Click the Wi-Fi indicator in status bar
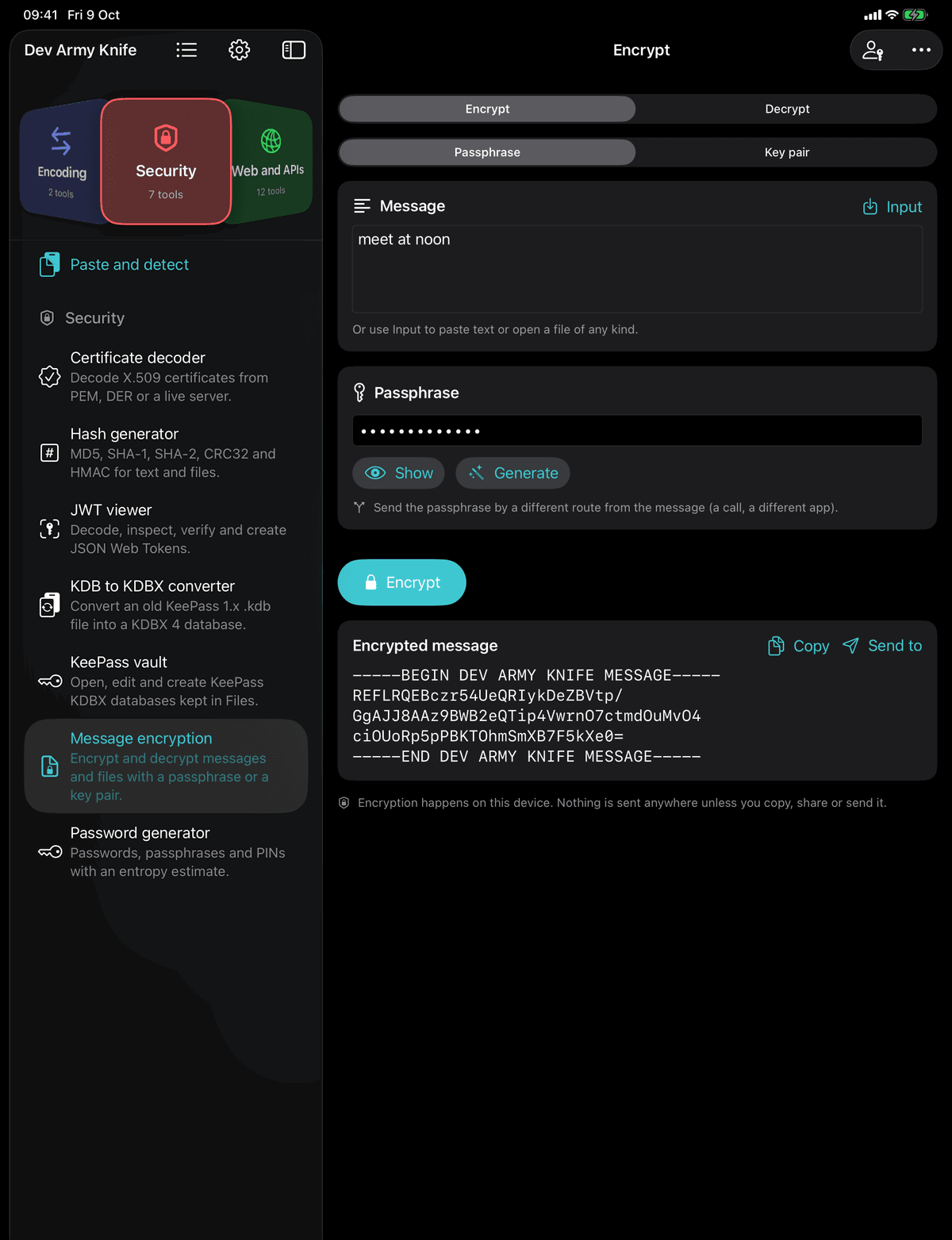Screen dimensions: 952x1240 point(892,15)
